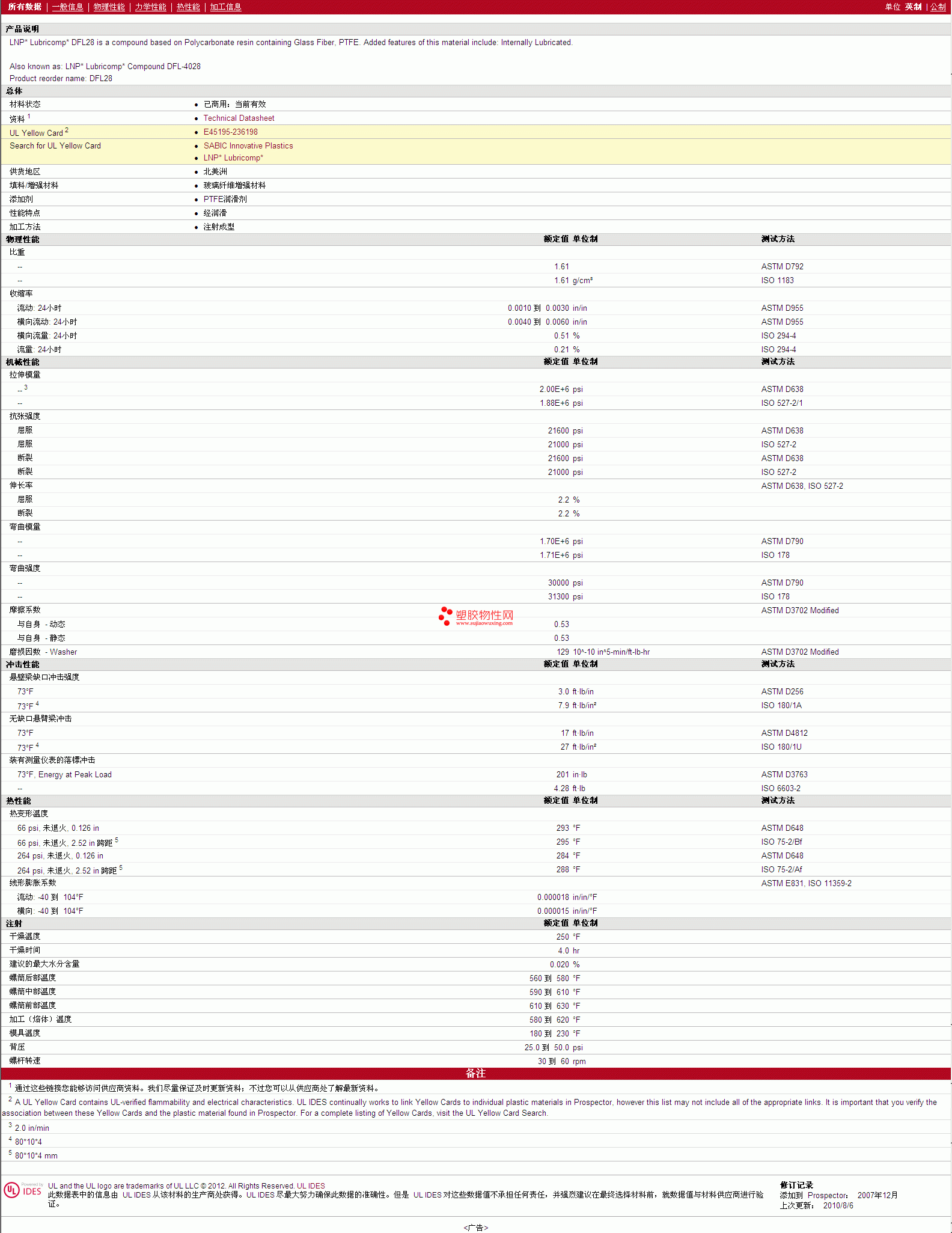Open the 物理性能 tab in the top bar
This screenshot has width=952, height=1233.
tap(109, 7)
